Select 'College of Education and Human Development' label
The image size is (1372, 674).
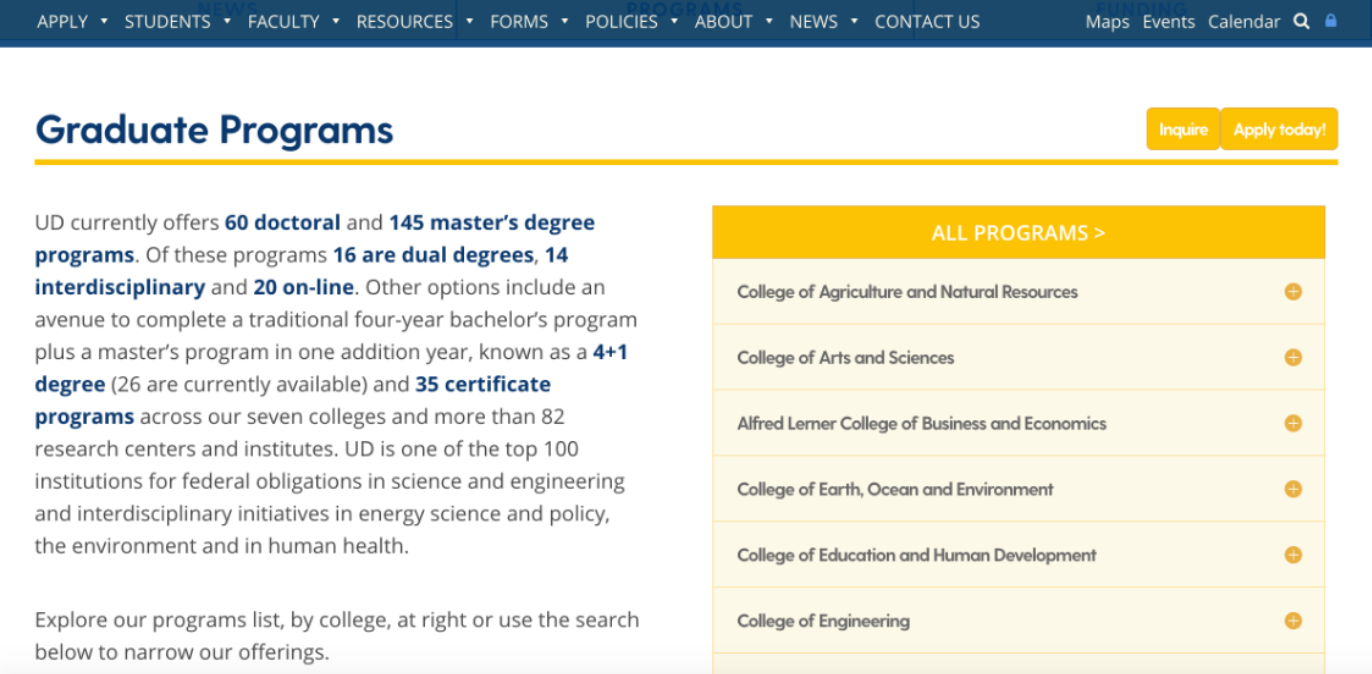[917, 555]
